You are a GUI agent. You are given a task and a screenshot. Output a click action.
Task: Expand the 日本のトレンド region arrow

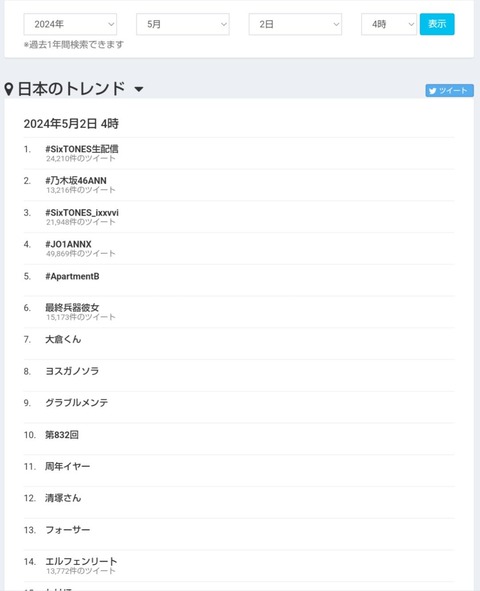tap(139, 89)
